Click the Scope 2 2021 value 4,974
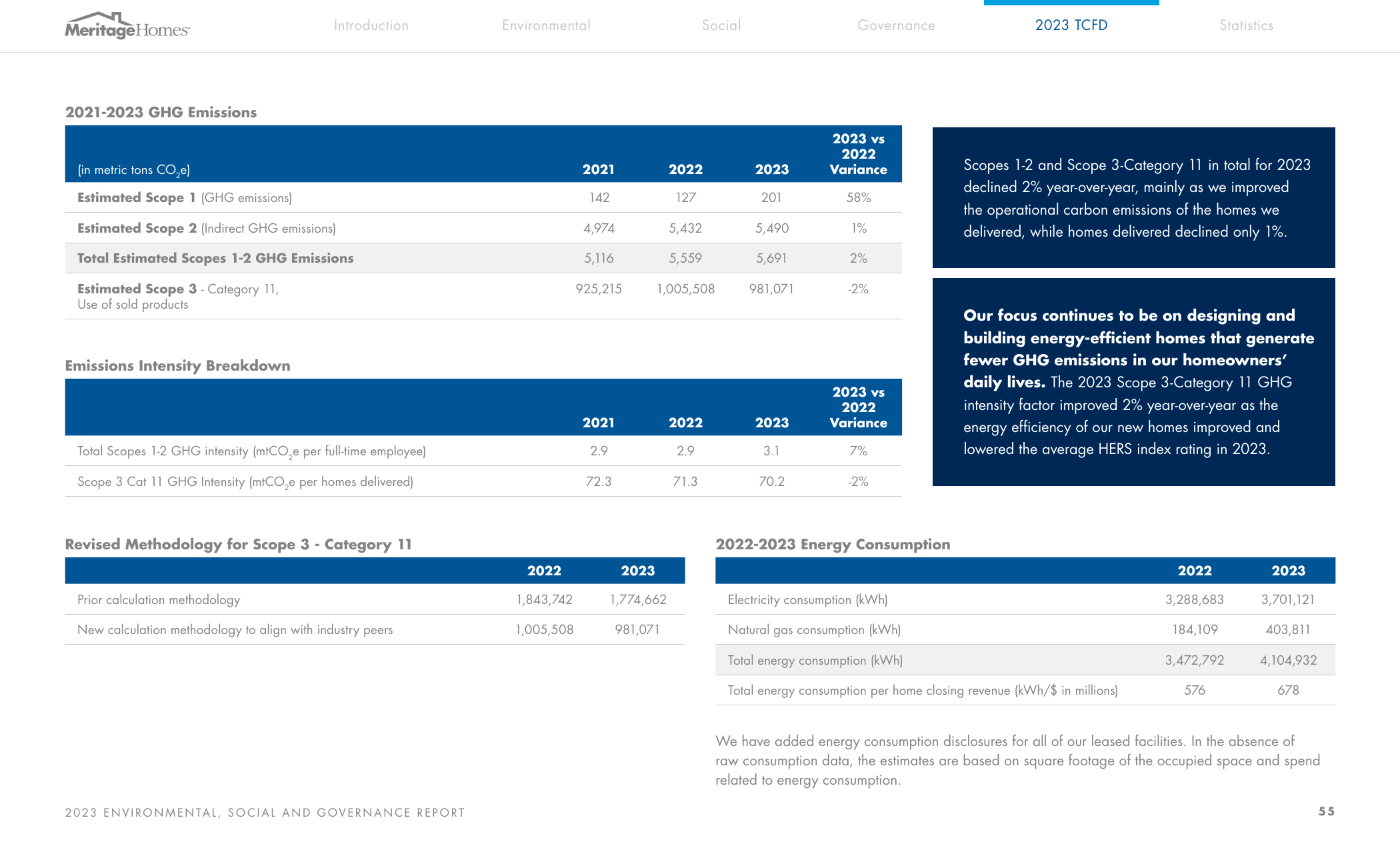The width and height of the screenshot is (1400, 850). (x=599, y=228)
